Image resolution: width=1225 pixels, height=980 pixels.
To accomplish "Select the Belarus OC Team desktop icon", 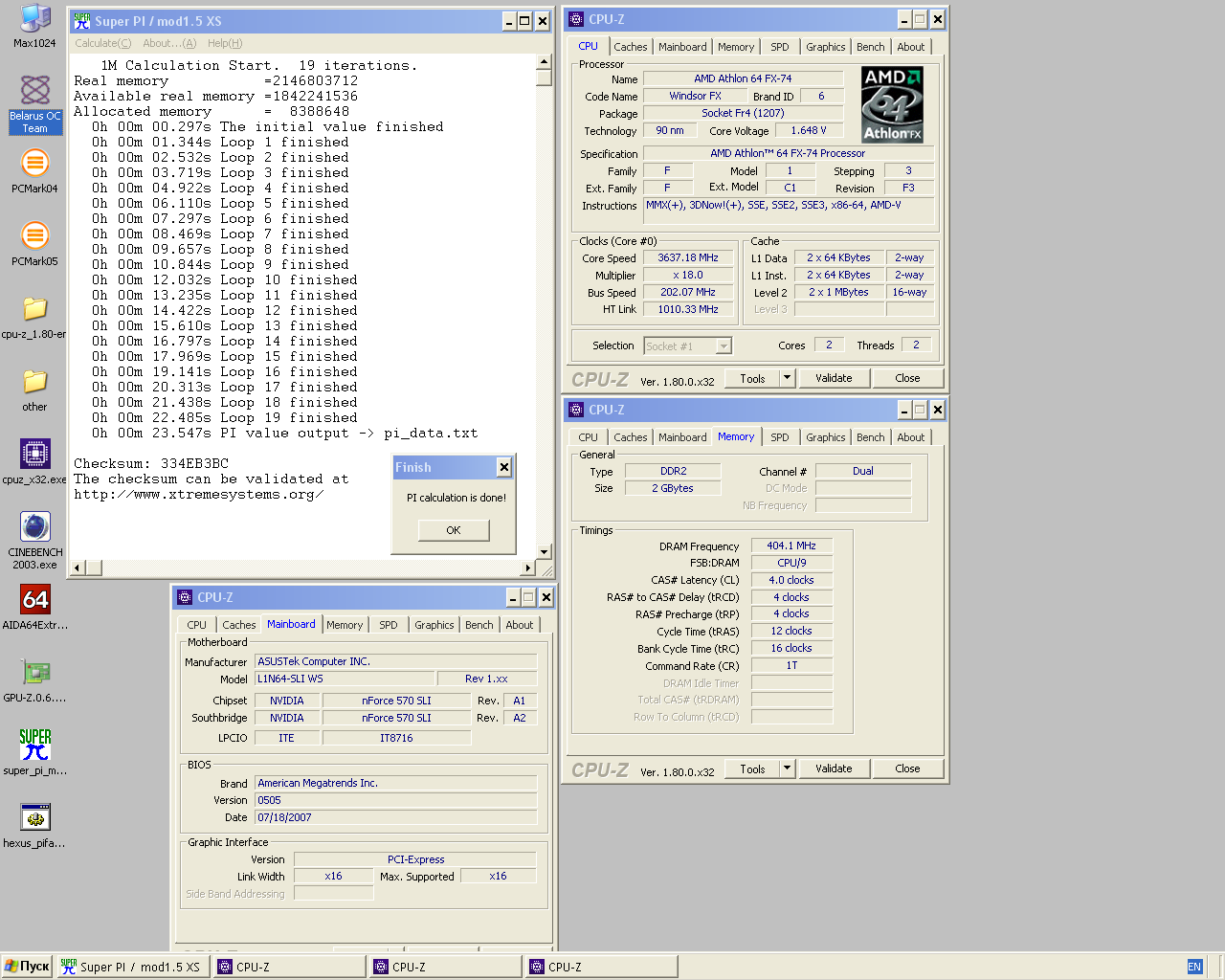I will 34,104.
